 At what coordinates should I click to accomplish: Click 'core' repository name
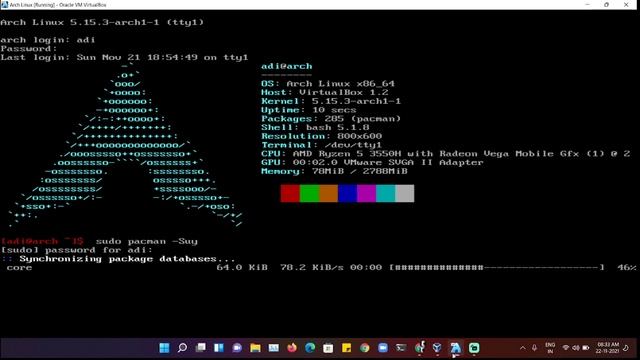pyautogui.click(x=20, y=268)
